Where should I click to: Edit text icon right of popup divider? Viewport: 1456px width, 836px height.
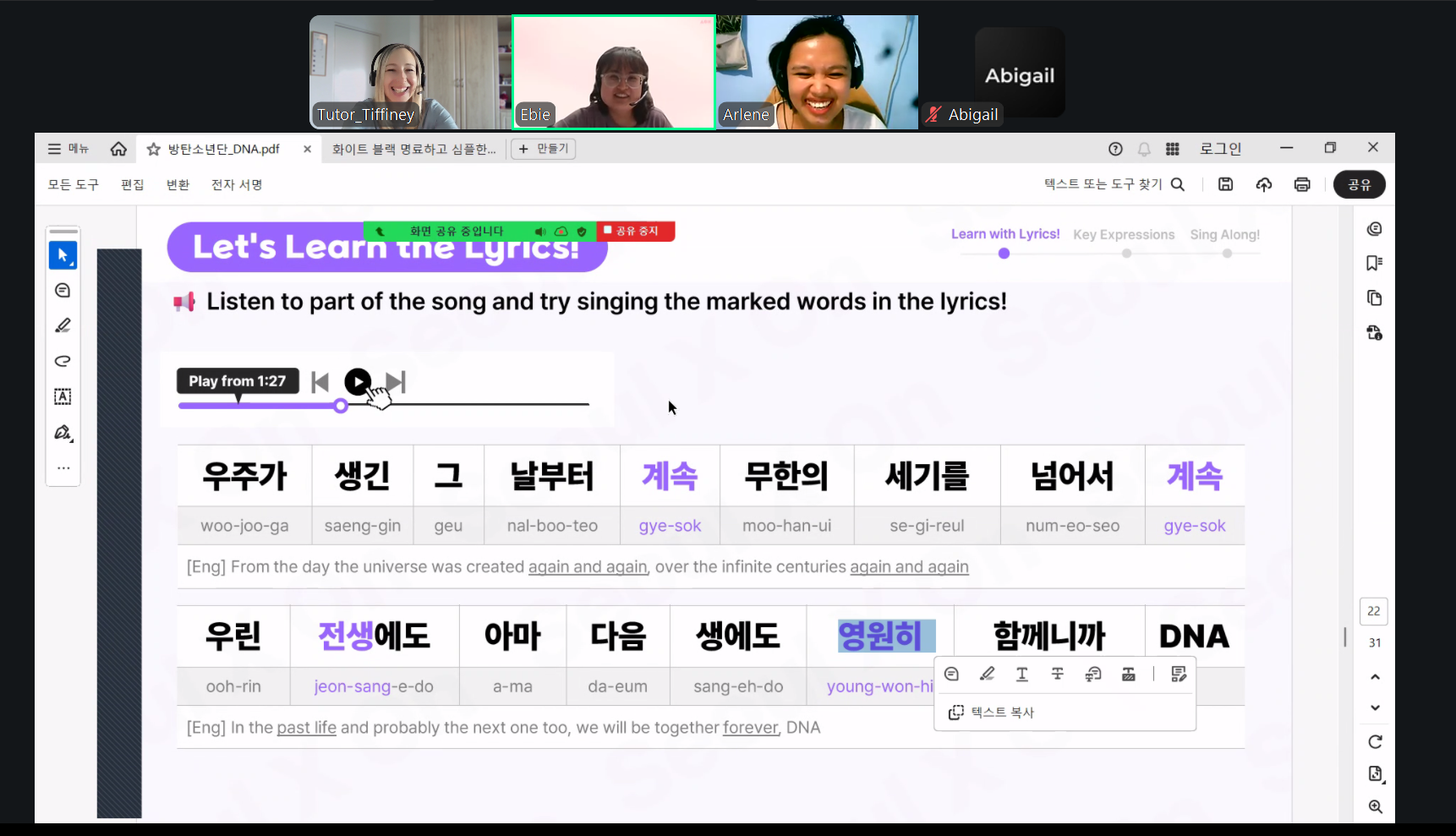click(1179, 674)
